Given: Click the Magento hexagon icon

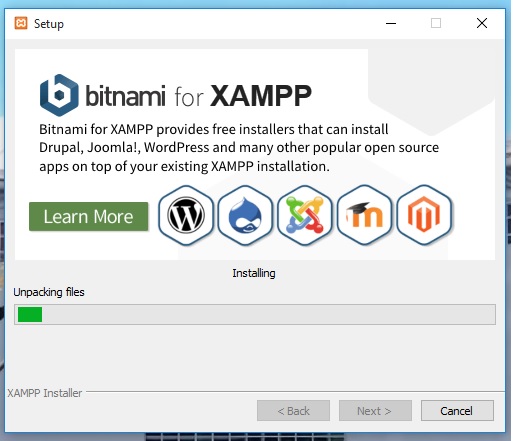Looking at the screenshot, I should pos(424,215).
